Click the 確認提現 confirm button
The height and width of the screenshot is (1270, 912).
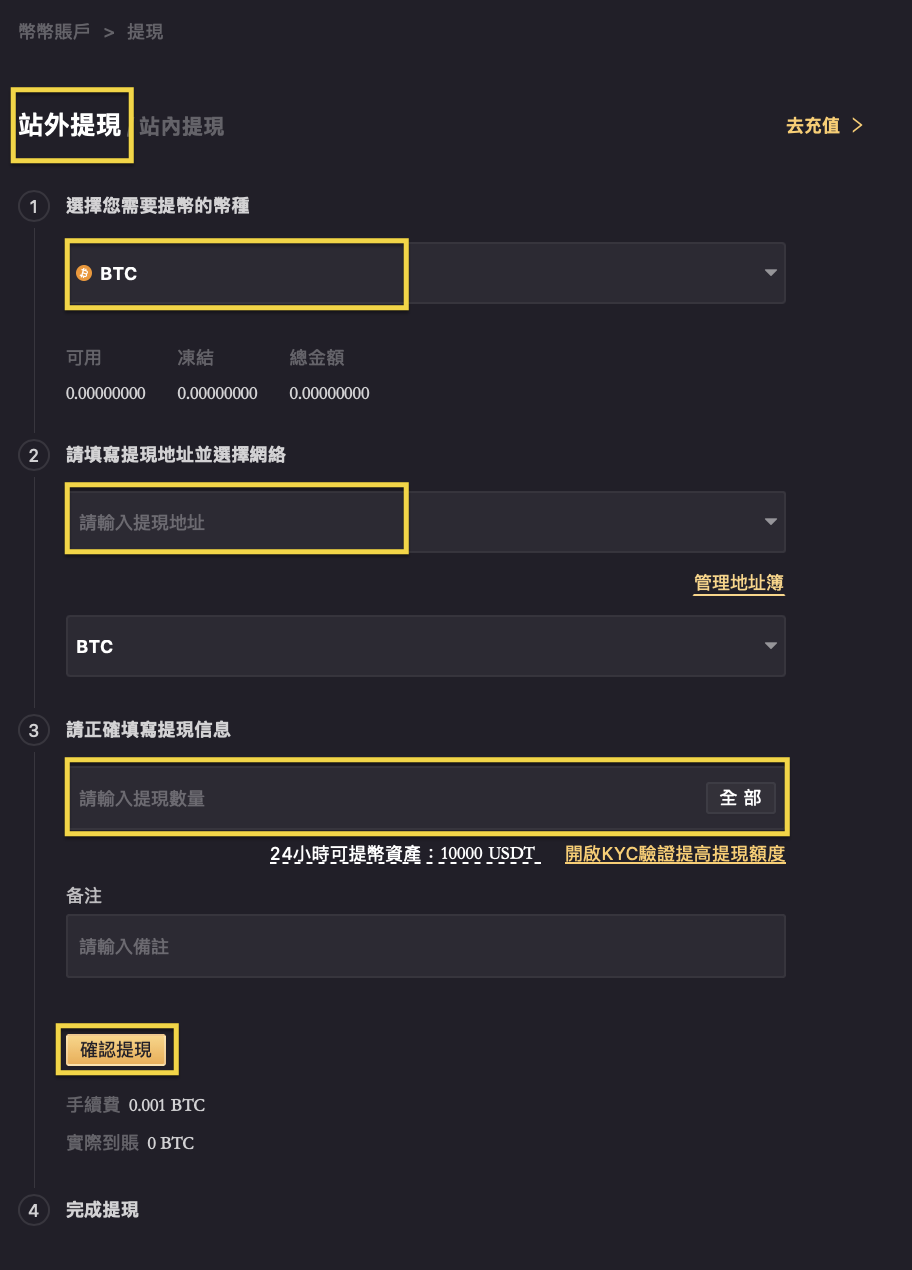(x=116, y=1049)
